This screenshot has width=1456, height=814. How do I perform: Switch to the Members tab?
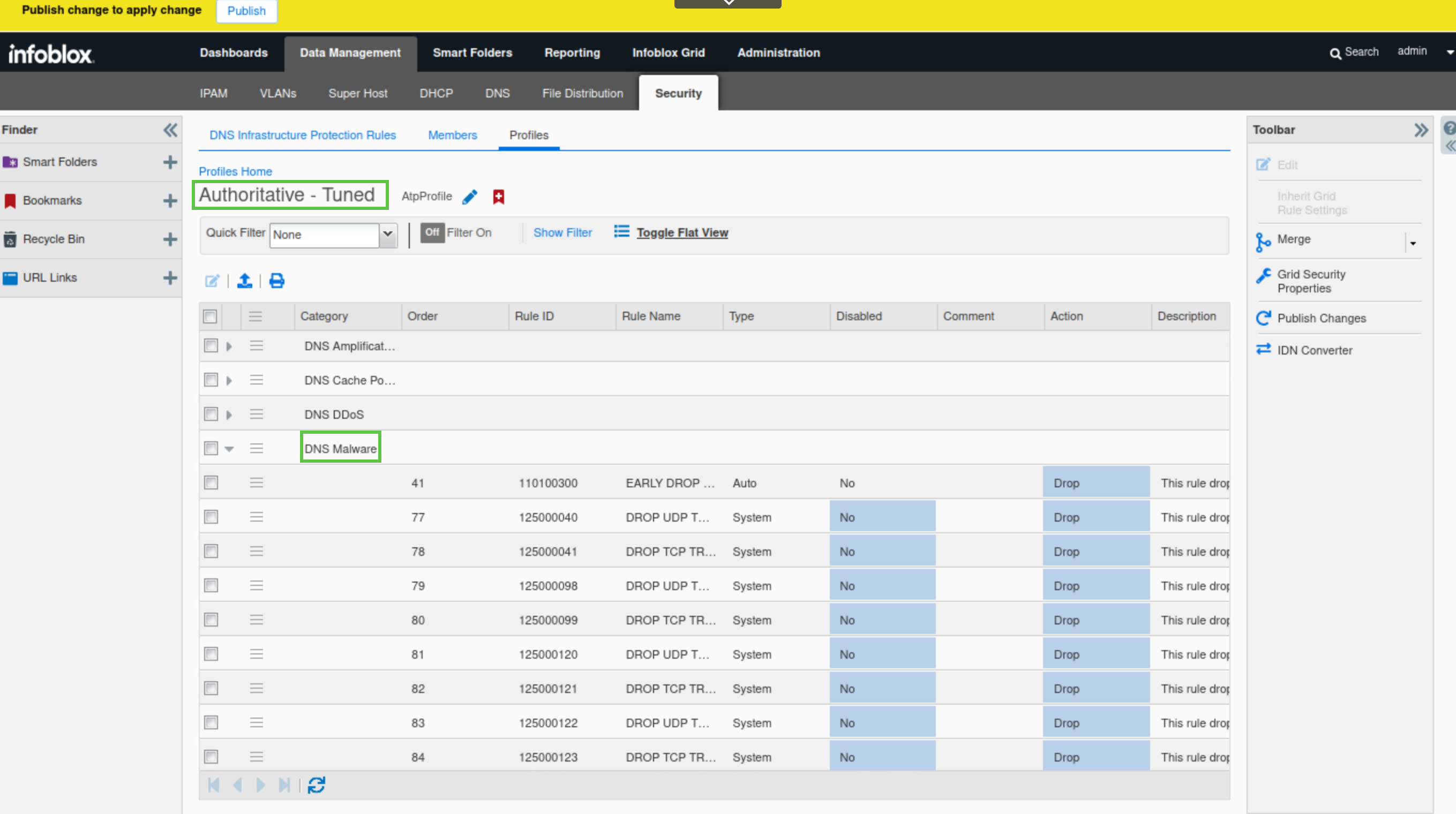pos(452,135)
